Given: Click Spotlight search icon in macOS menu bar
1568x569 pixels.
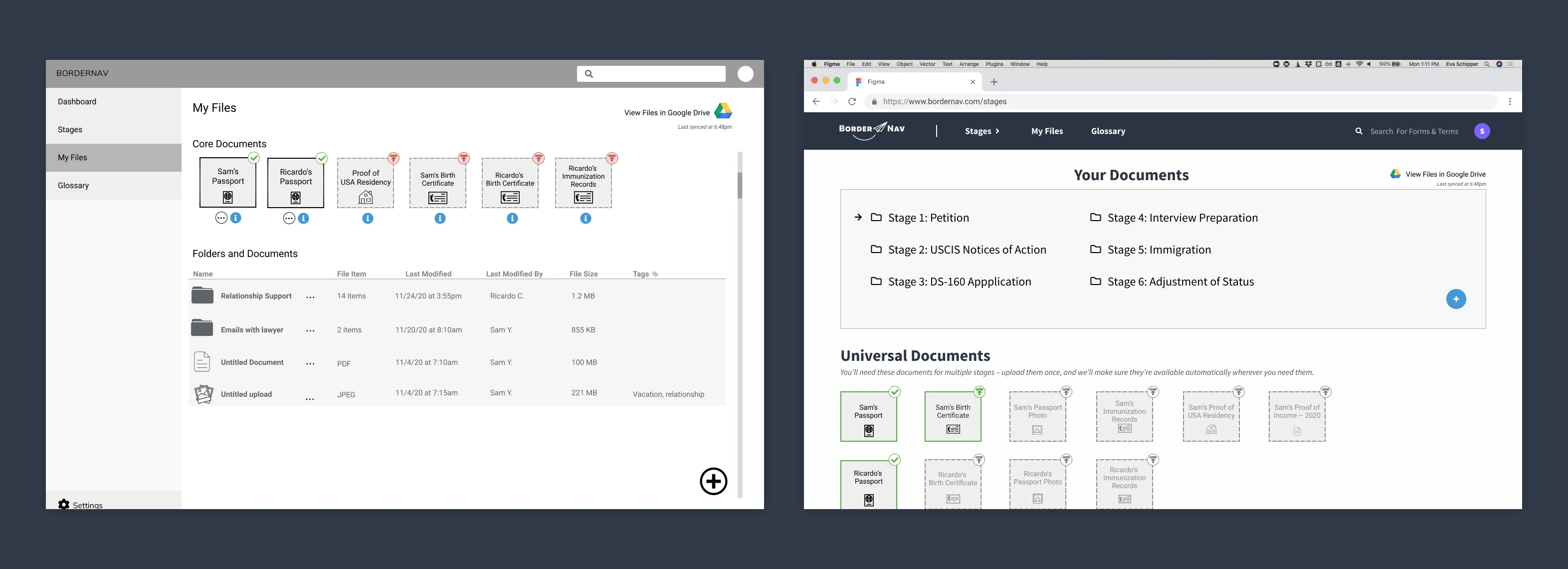Looking at the screenshot, I should (x=1487, y=64).
